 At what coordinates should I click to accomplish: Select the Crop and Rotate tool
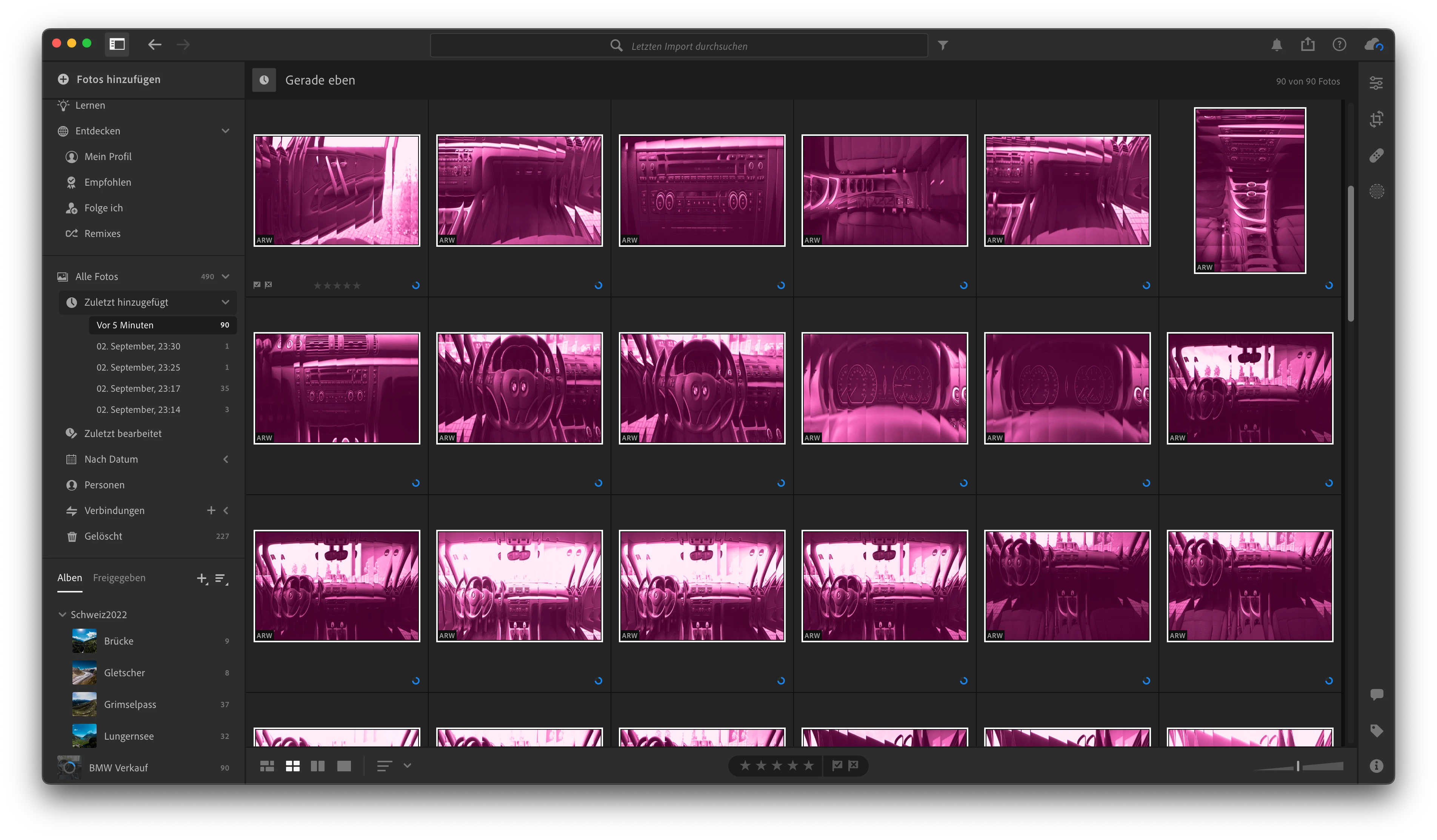click(x=1376, y=119)
